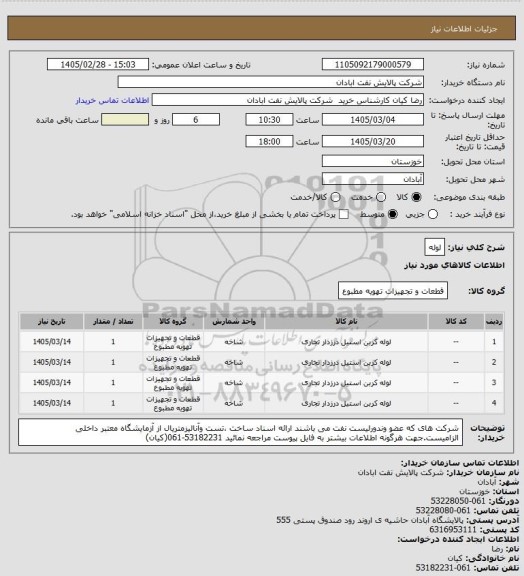The width and height of the screenshot is (524, 576).
Task: Click the remaining days field showing 6
Action: point(196,120)
